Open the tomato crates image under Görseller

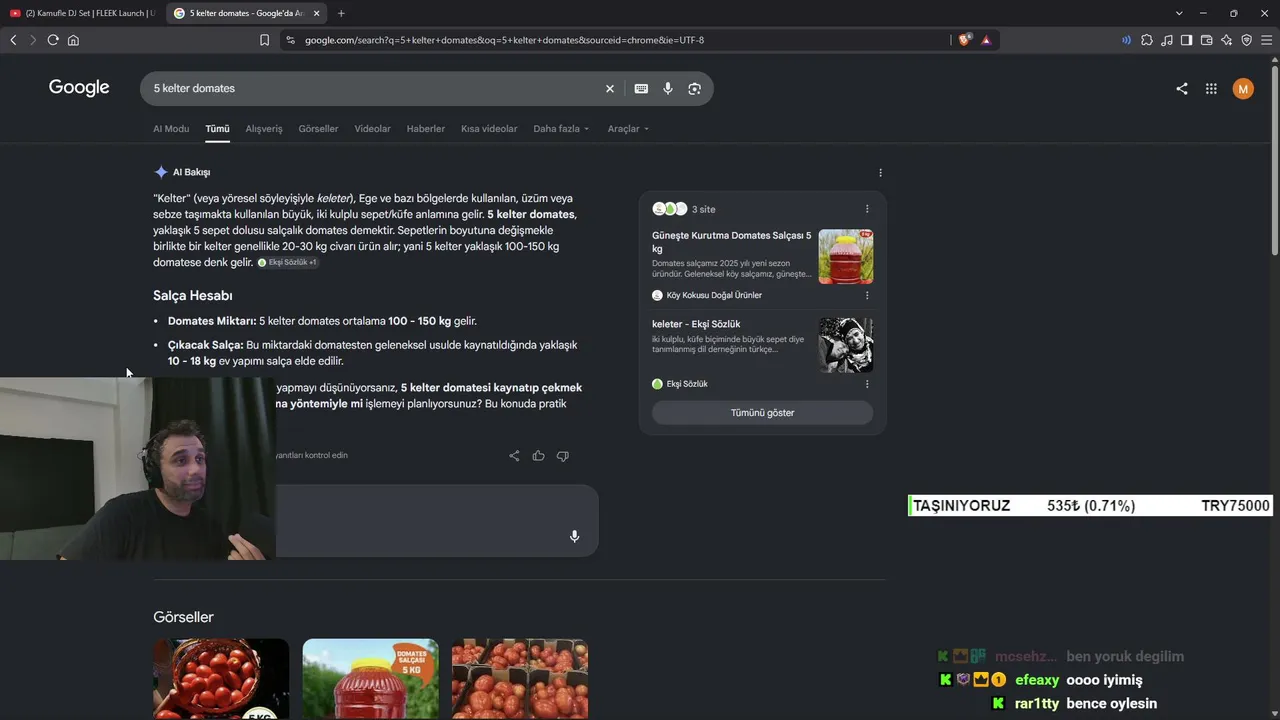tap(520, 679)
